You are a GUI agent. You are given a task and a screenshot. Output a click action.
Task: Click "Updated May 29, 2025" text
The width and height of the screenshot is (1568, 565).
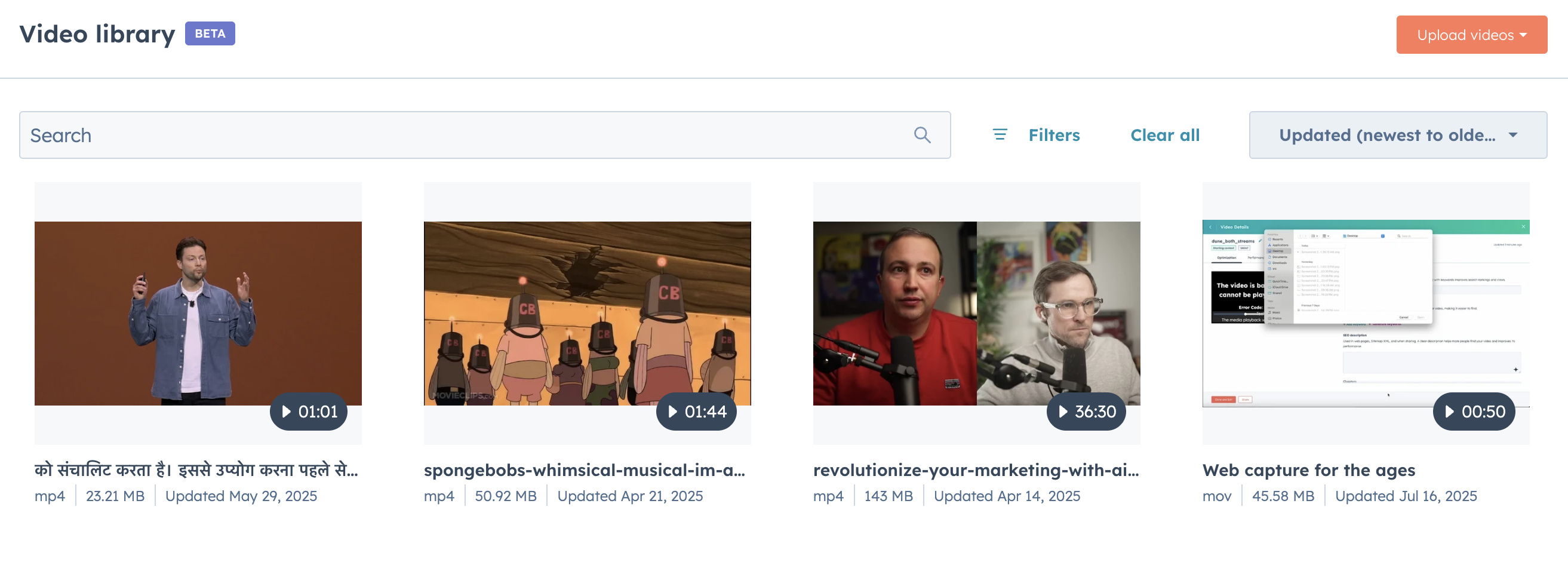click(x=241, y=496)
